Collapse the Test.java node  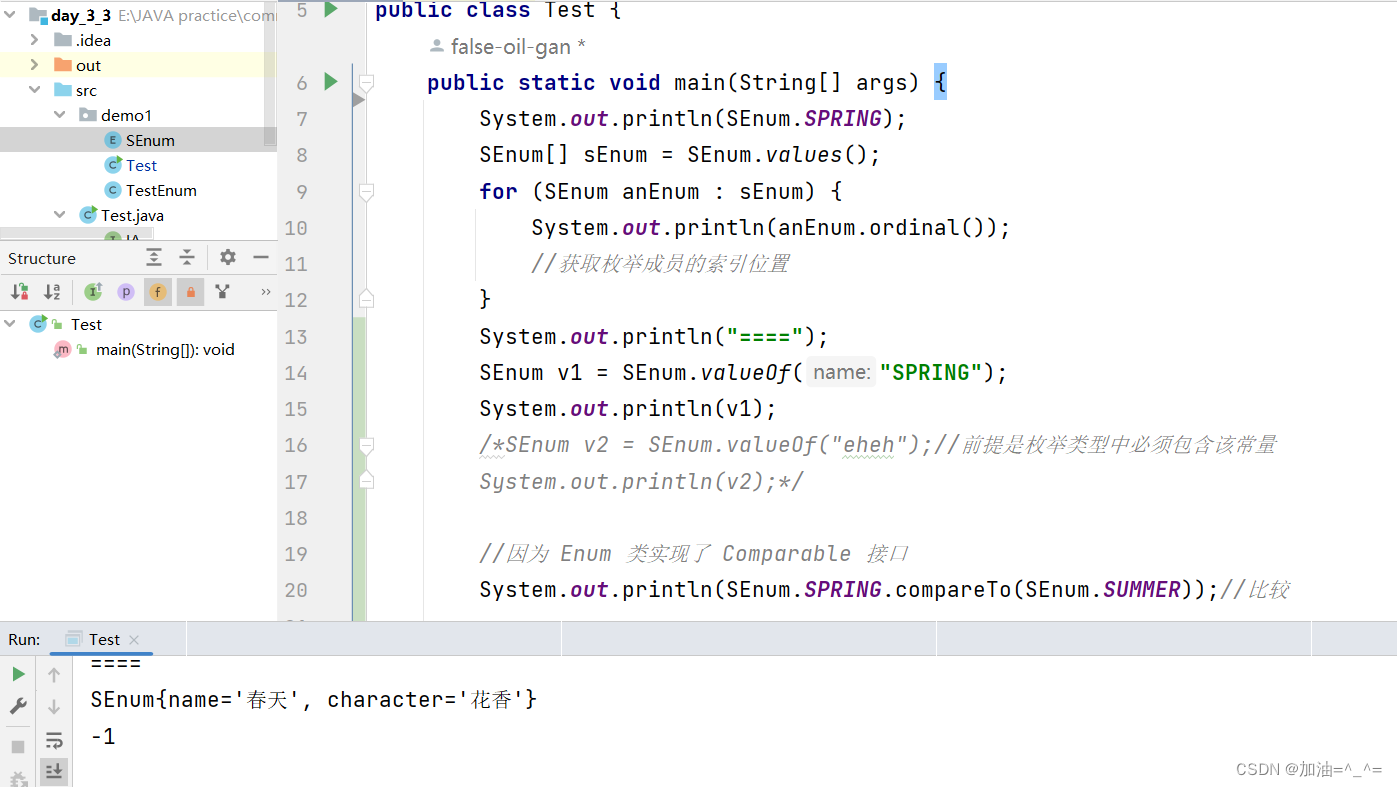point(59,215)
